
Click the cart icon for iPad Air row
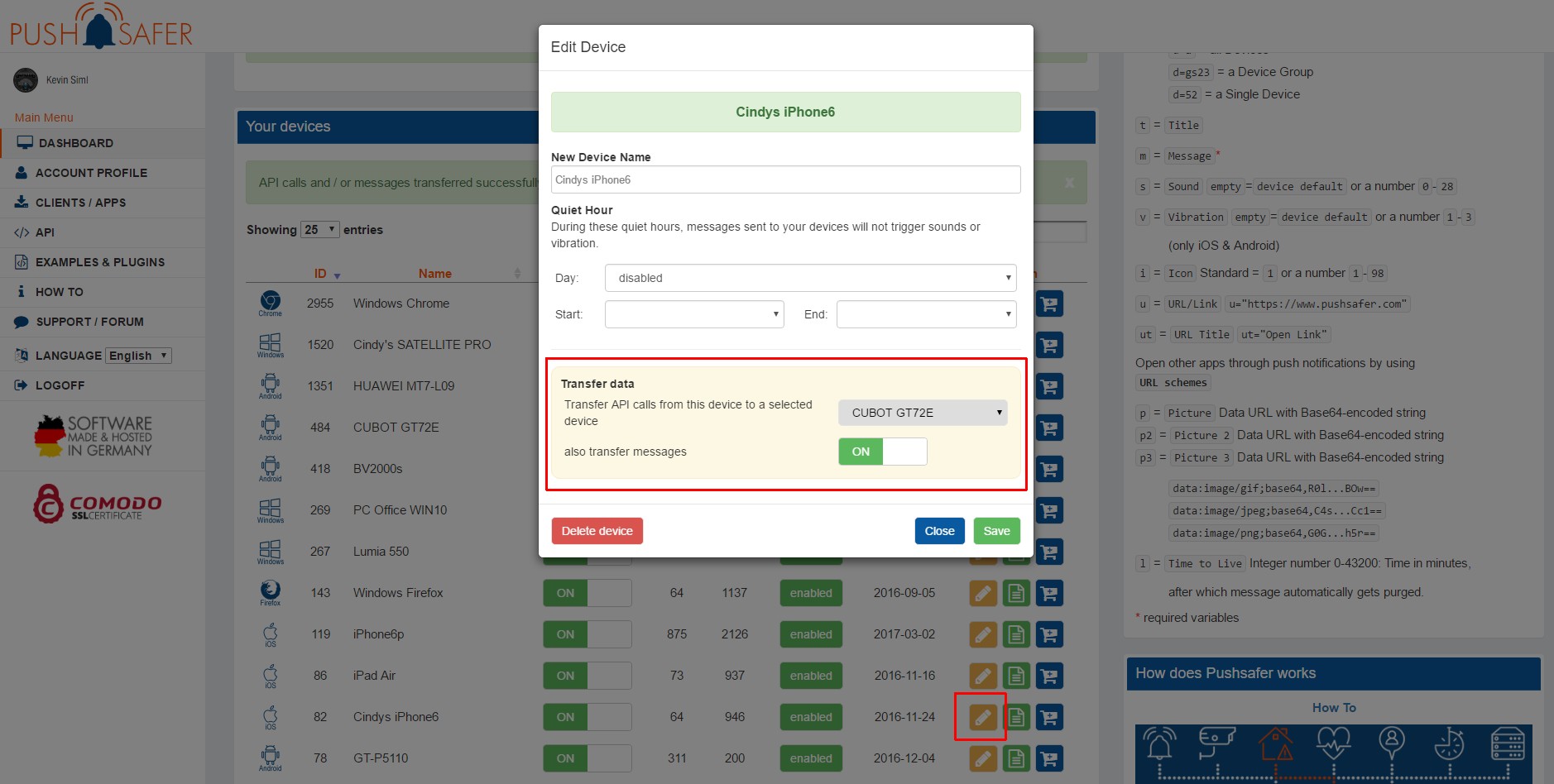1049,676
